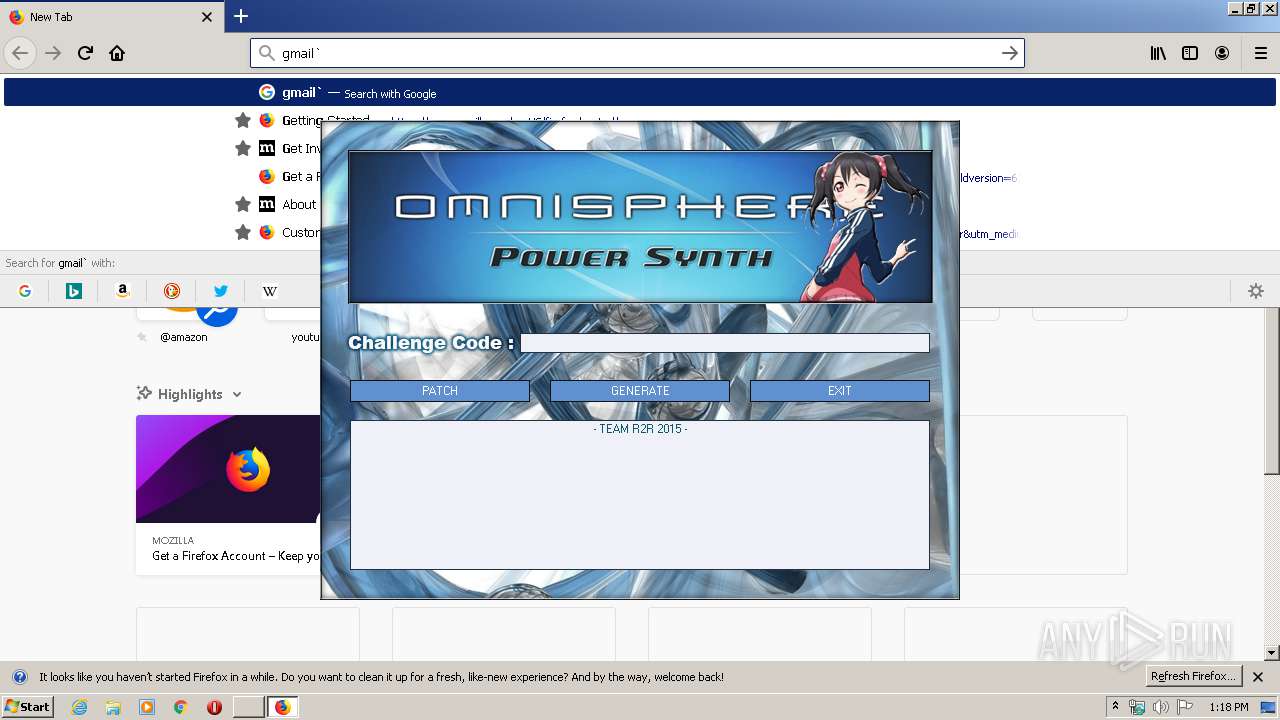The width and height of the screenshot is (1280, 720).
Task: Click the GENERATE button in keygen
Action: pos(640,391)
